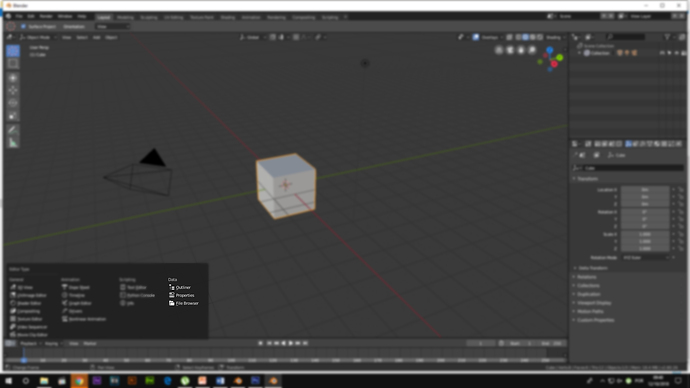Open the timeline Marker menu
Image resolution: width=690 pixels, height=388 pixels.
pyautogui.click(x=90, y=343)
